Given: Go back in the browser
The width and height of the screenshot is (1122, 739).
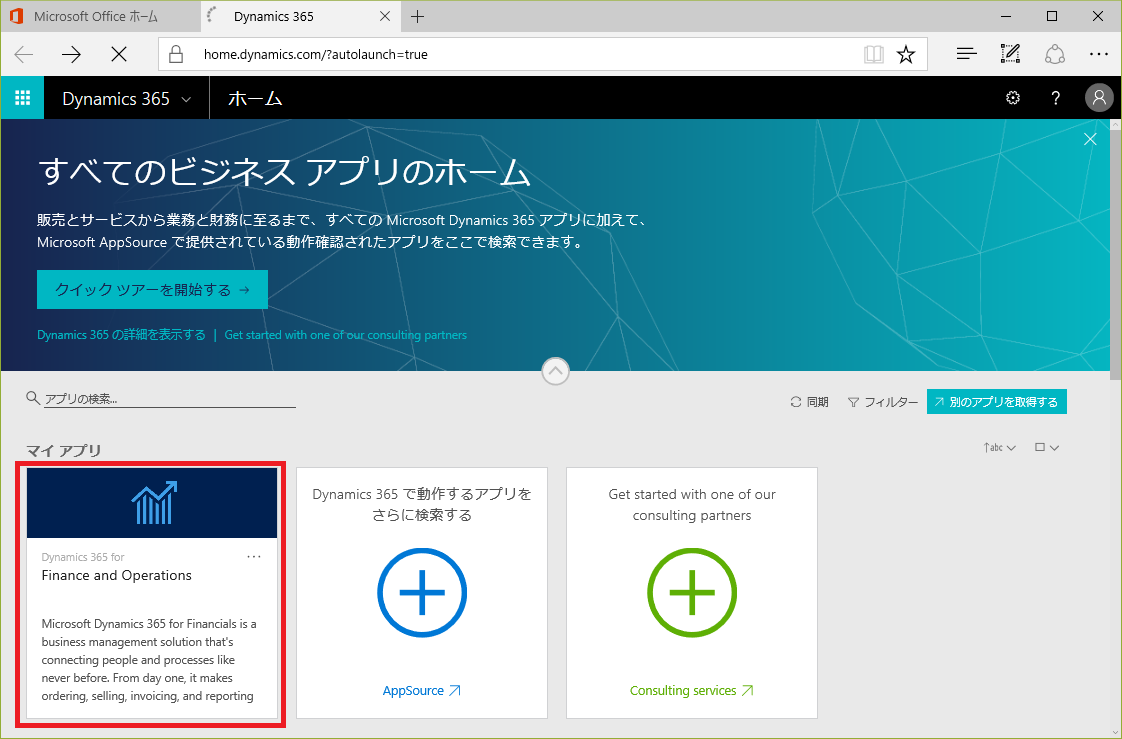Looking at the screenshot, I should click(24, 54).
